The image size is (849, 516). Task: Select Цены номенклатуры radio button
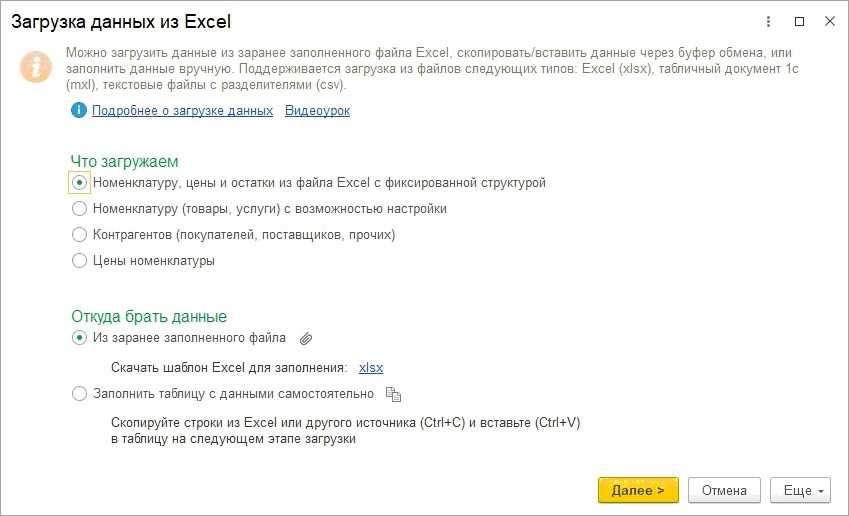tap(80, 261)
